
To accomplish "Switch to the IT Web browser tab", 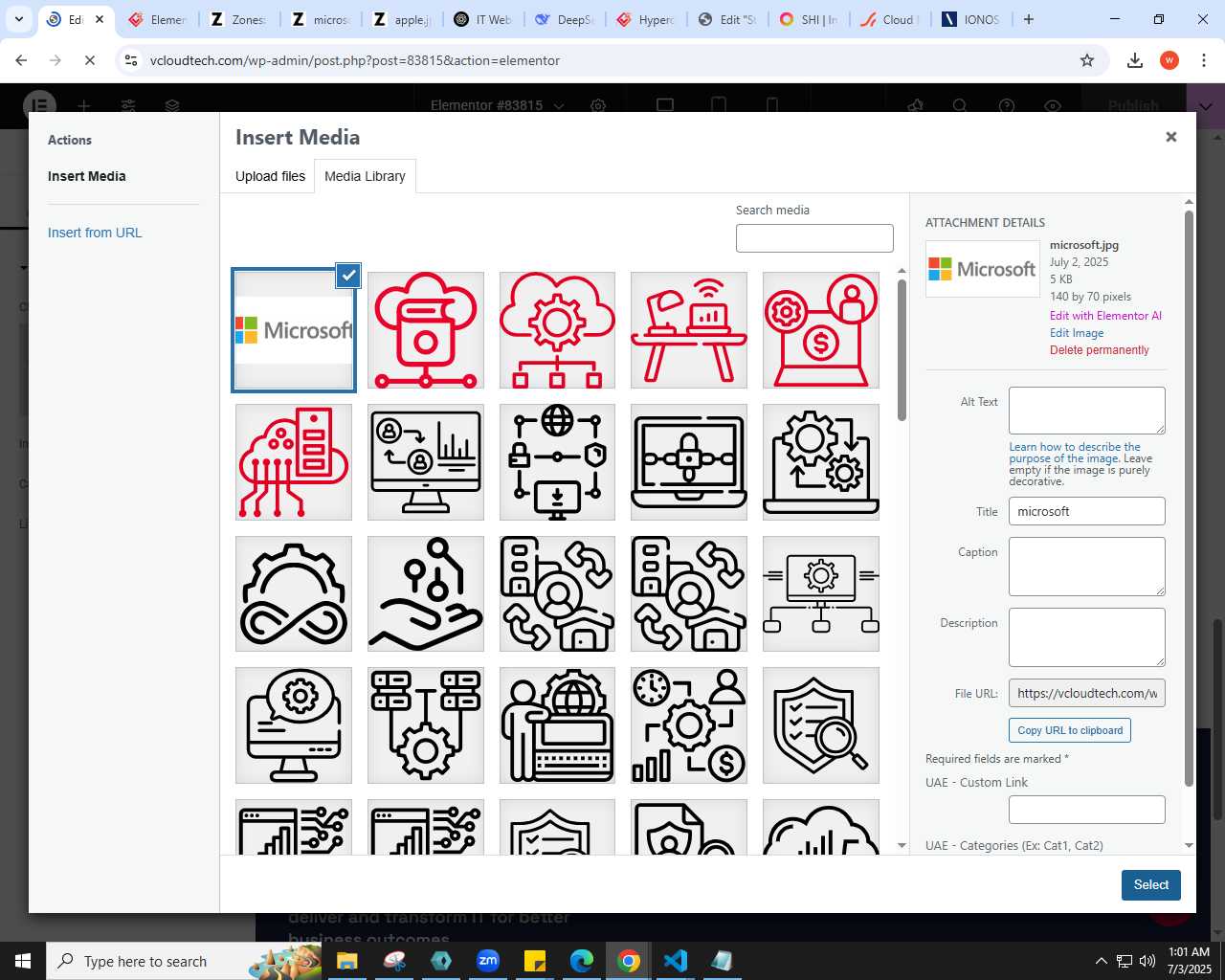I will point(484,19).
